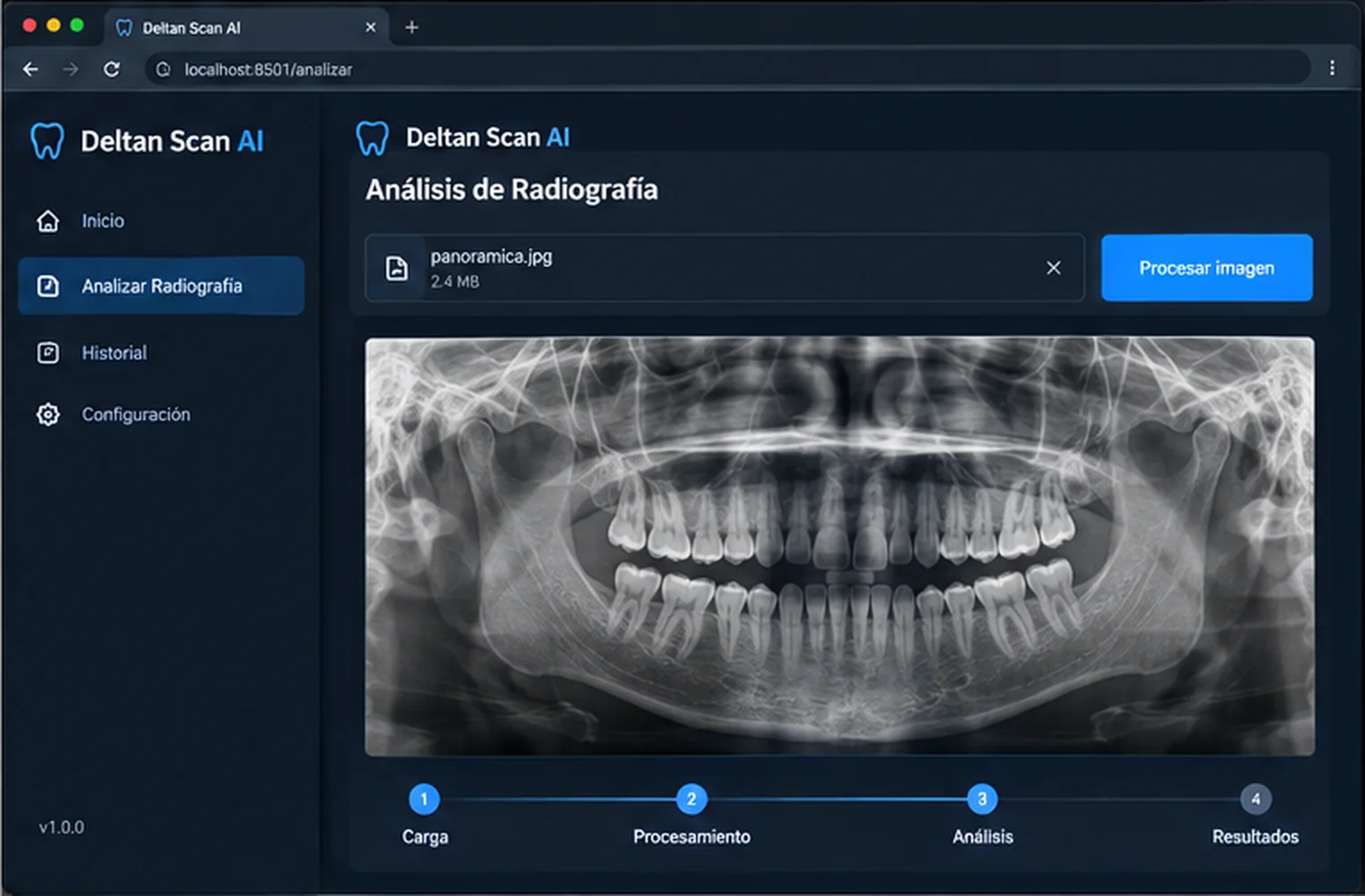
Task: Click the Procesar imagen button
Action: pos(1207,268)
